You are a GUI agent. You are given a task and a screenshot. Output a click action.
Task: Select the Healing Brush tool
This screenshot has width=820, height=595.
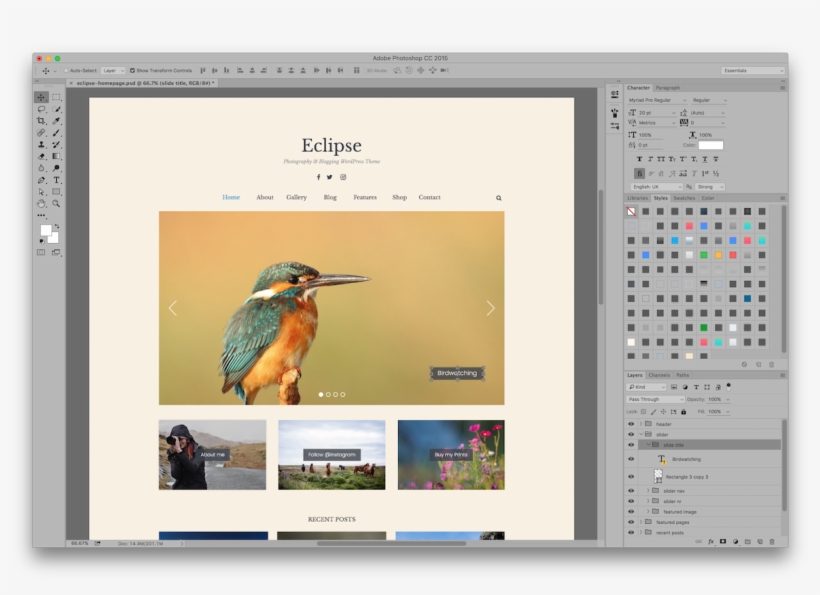click(41, 133)
